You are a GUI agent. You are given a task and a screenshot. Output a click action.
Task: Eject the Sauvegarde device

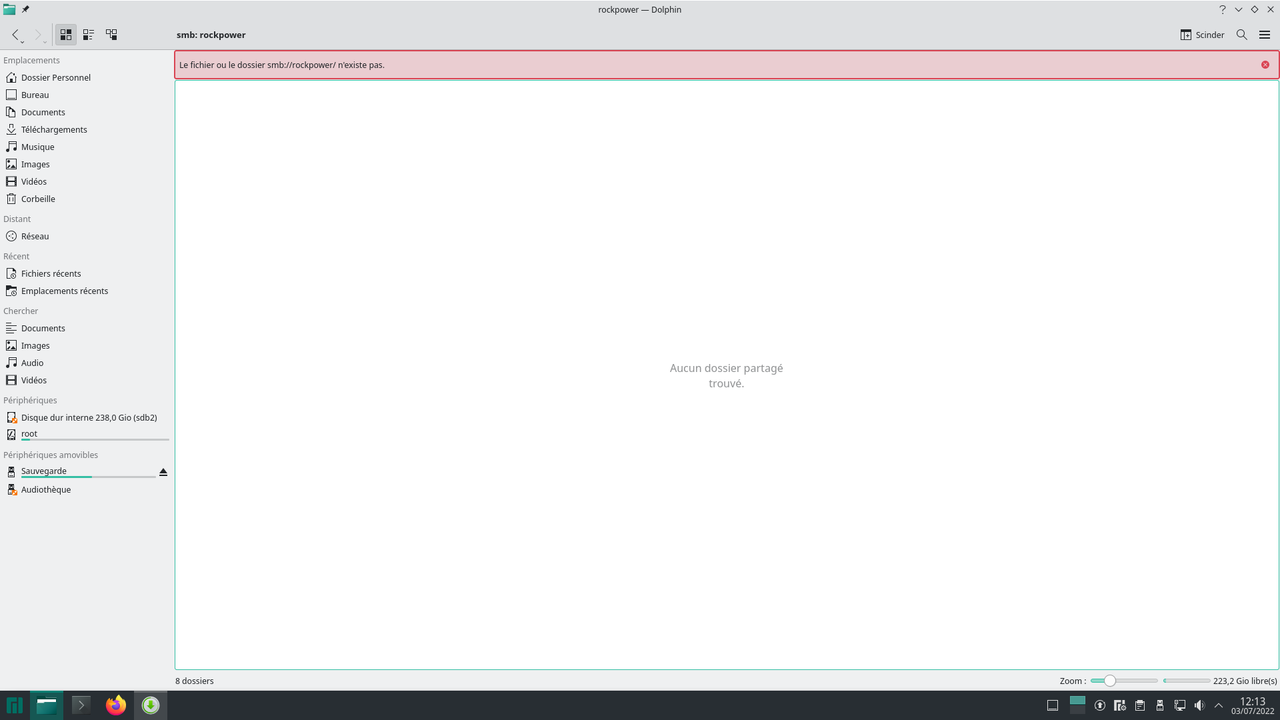pyautogui.click(x=163, y=472)
